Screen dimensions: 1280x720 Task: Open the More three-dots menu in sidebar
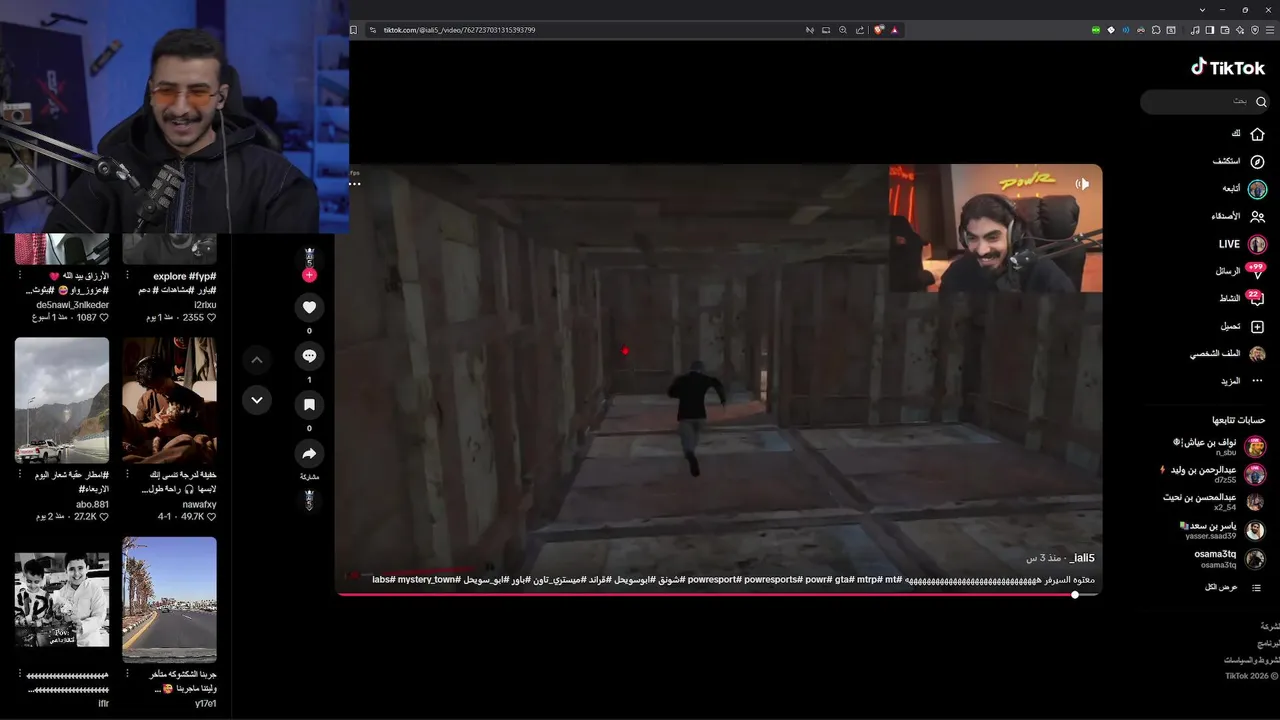click(1257, 381)
